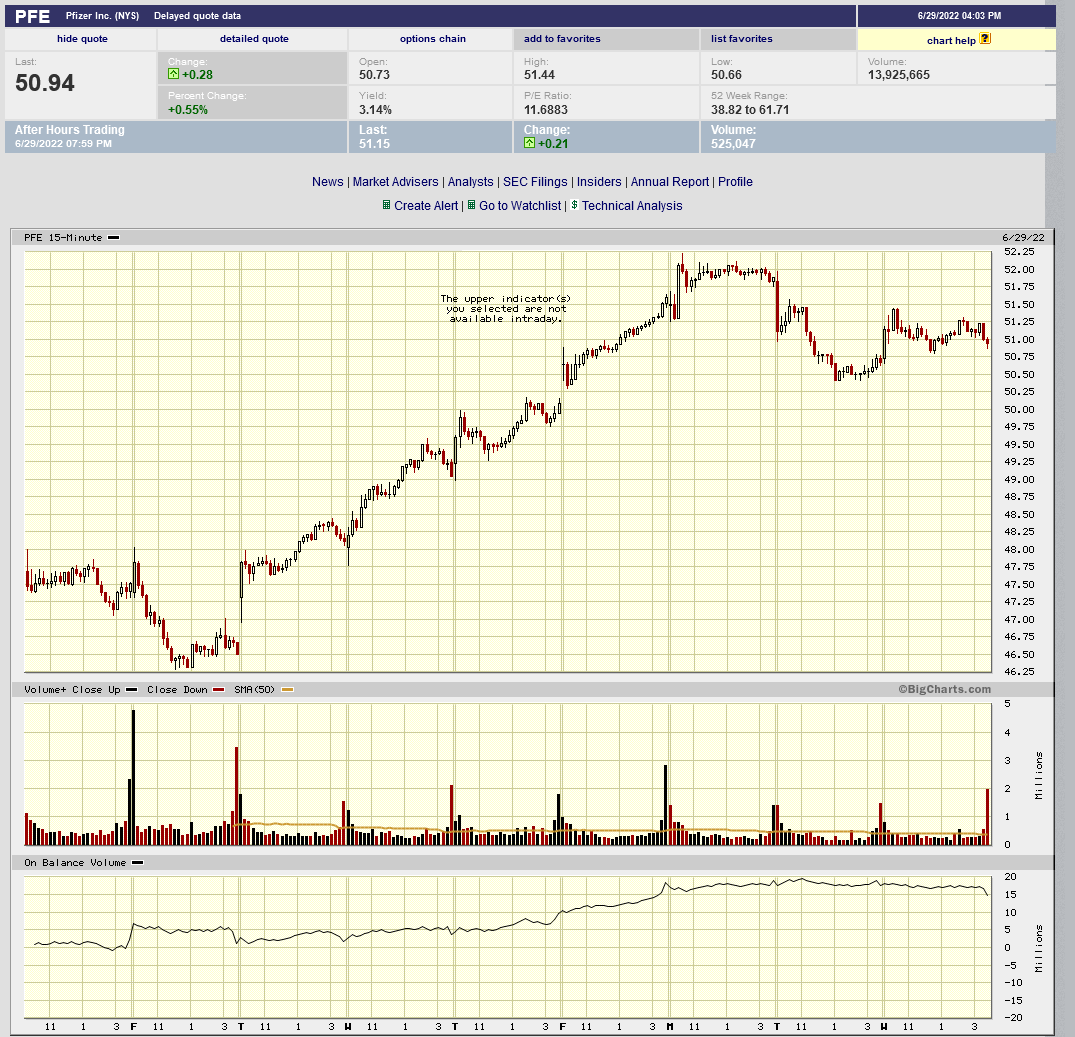1075x1037 pixels.
Task: Click the hide quote link
Action: tap(82, 39)
